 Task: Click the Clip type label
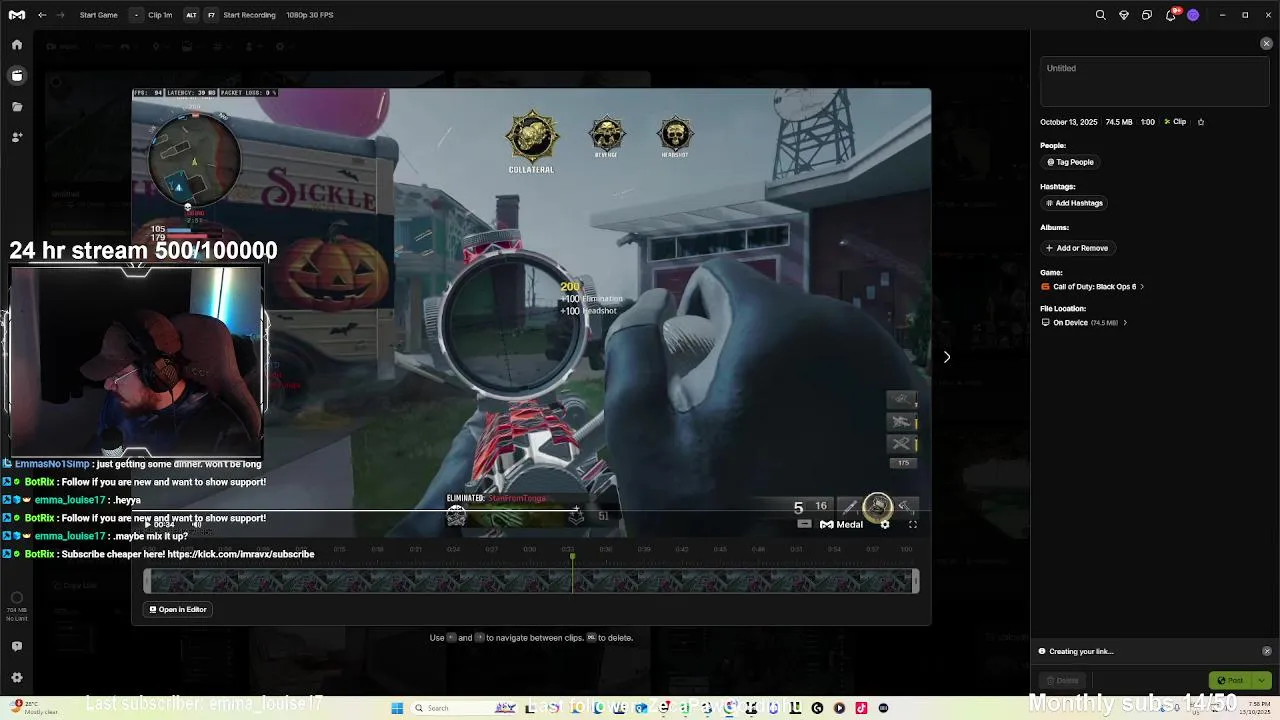click(x=1175, y=122)
